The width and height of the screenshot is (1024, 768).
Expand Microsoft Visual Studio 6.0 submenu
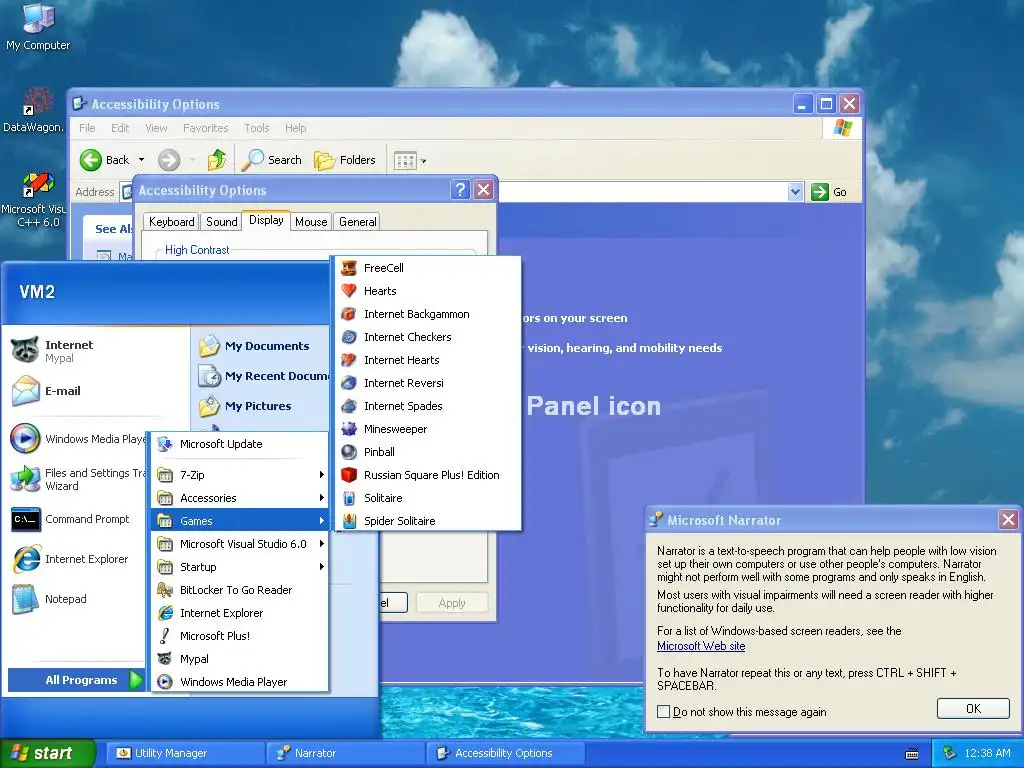pos(240,543)
